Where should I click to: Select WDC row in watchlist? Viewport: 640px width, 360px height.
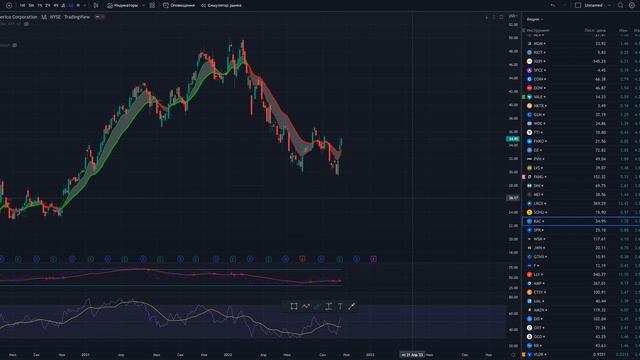pos(581,124)
